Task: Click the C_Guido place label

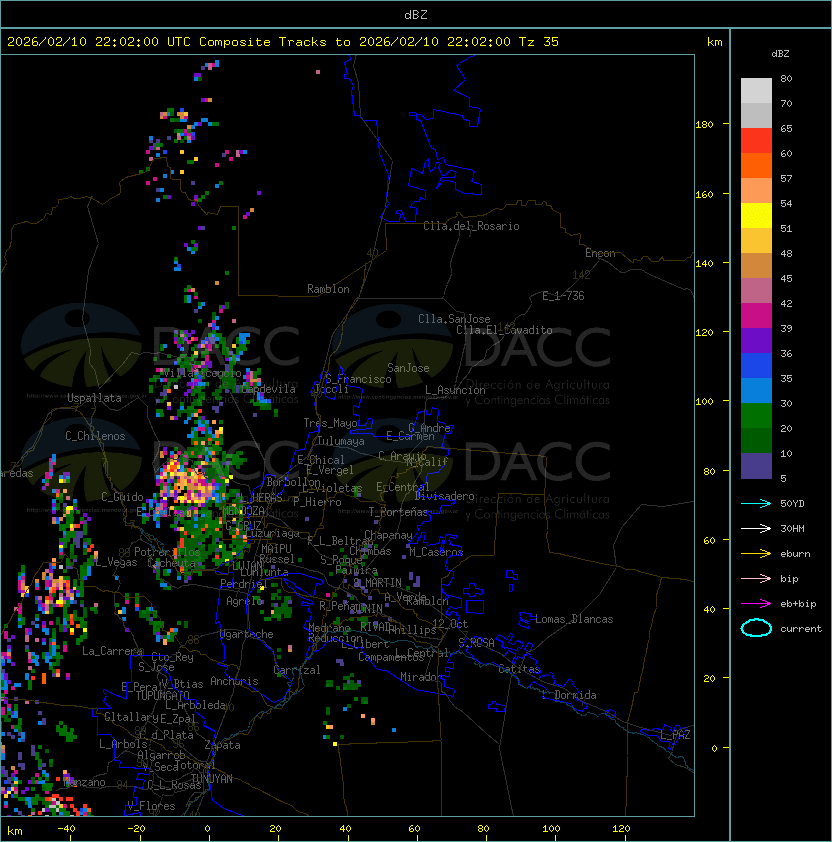Action: click(x=122, y=497)
